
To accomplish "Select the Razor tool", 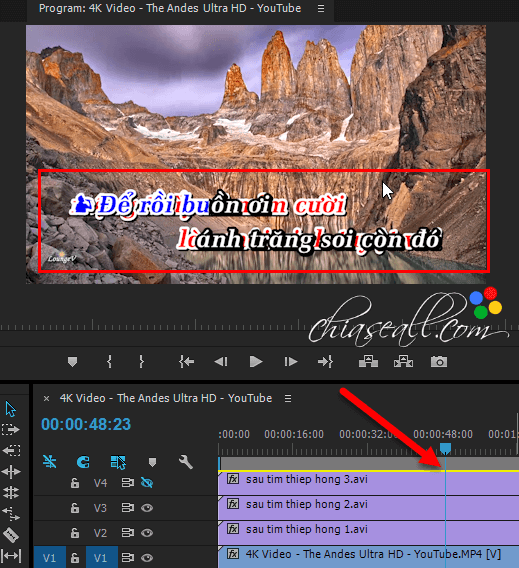I will click(11, 535).
